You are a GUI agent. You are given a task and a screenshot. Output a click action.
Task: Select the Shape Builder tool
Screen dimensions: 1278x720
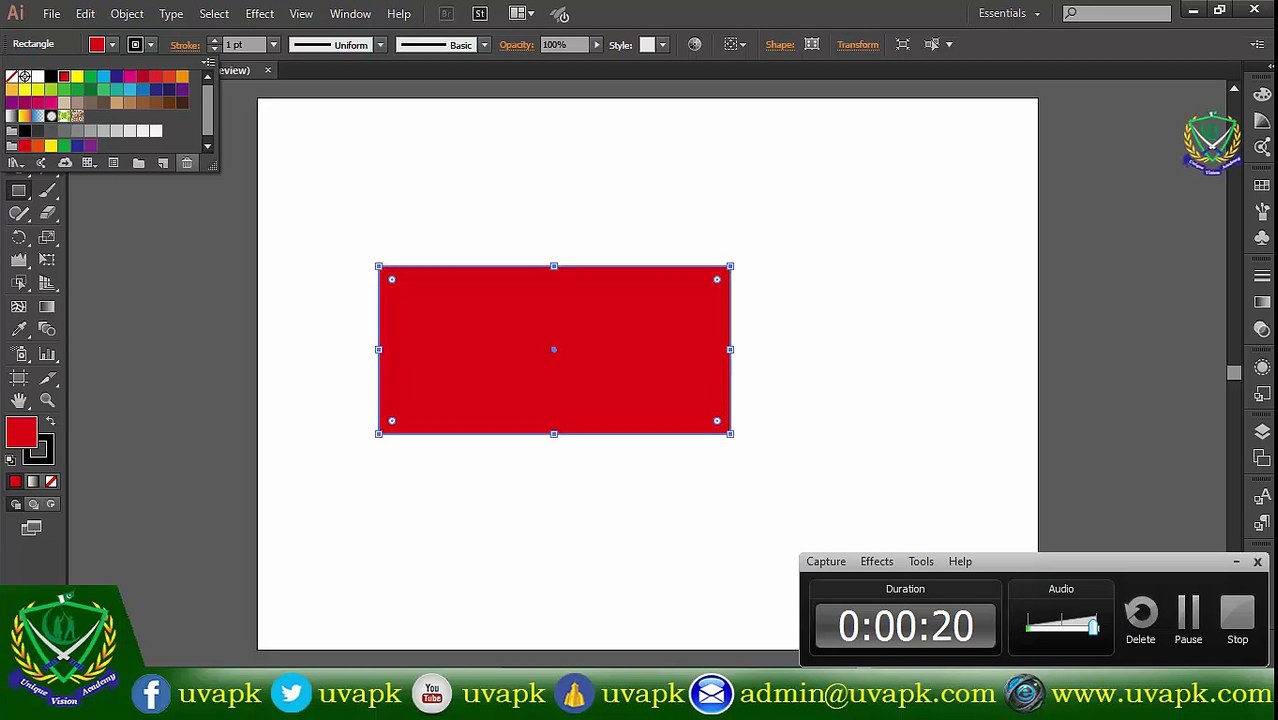(19, 284)
